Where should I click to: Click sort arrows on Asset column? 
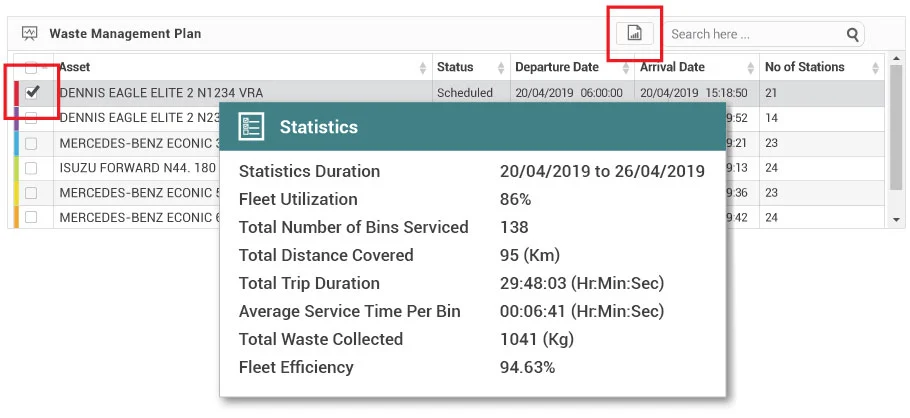click(423, 68)
